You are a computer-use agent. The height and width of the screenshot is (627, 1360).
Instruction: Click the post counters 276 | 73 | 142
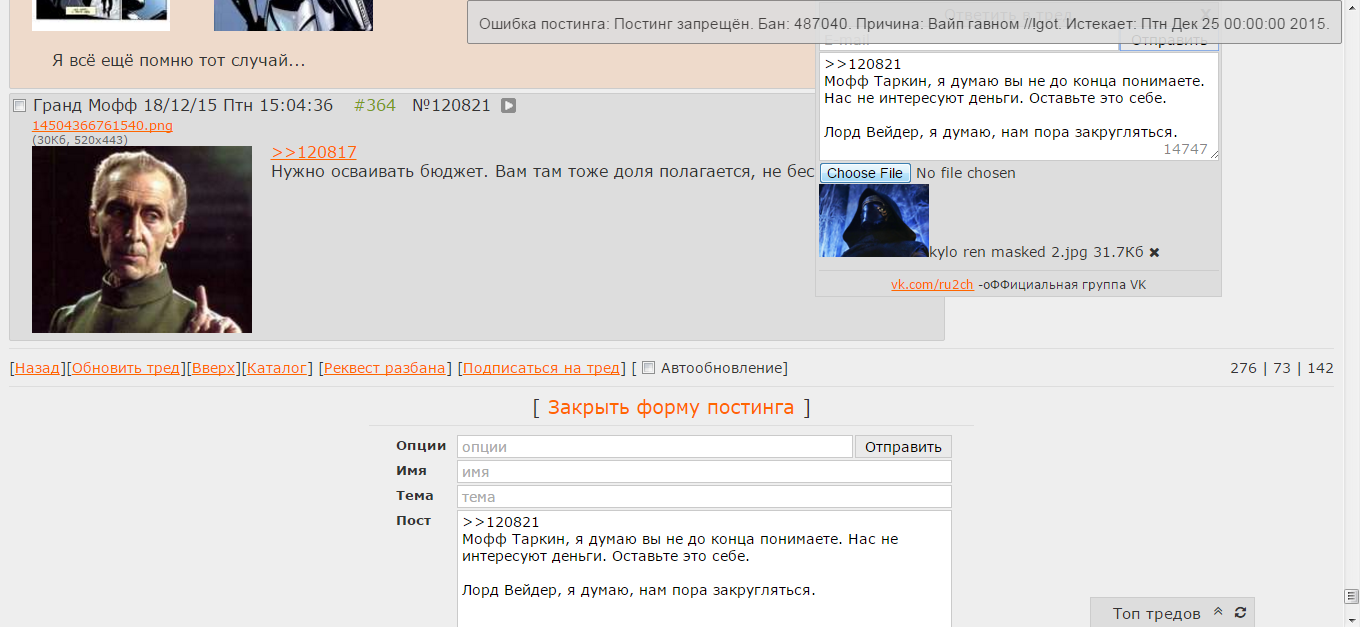click(1282, 368)
